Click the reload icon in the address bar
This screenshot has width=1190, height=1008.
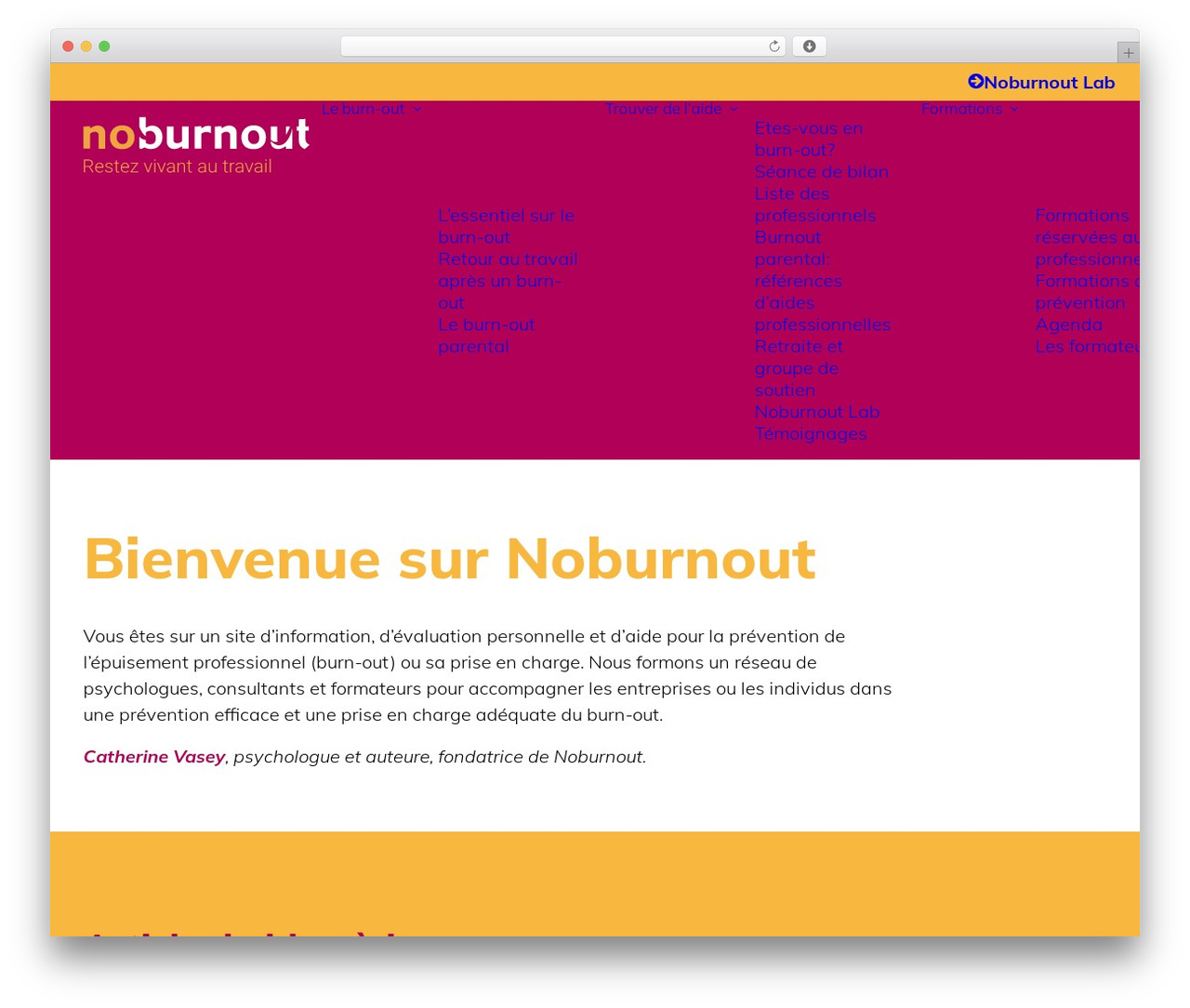pyautogui.click(x=773, y=46)
